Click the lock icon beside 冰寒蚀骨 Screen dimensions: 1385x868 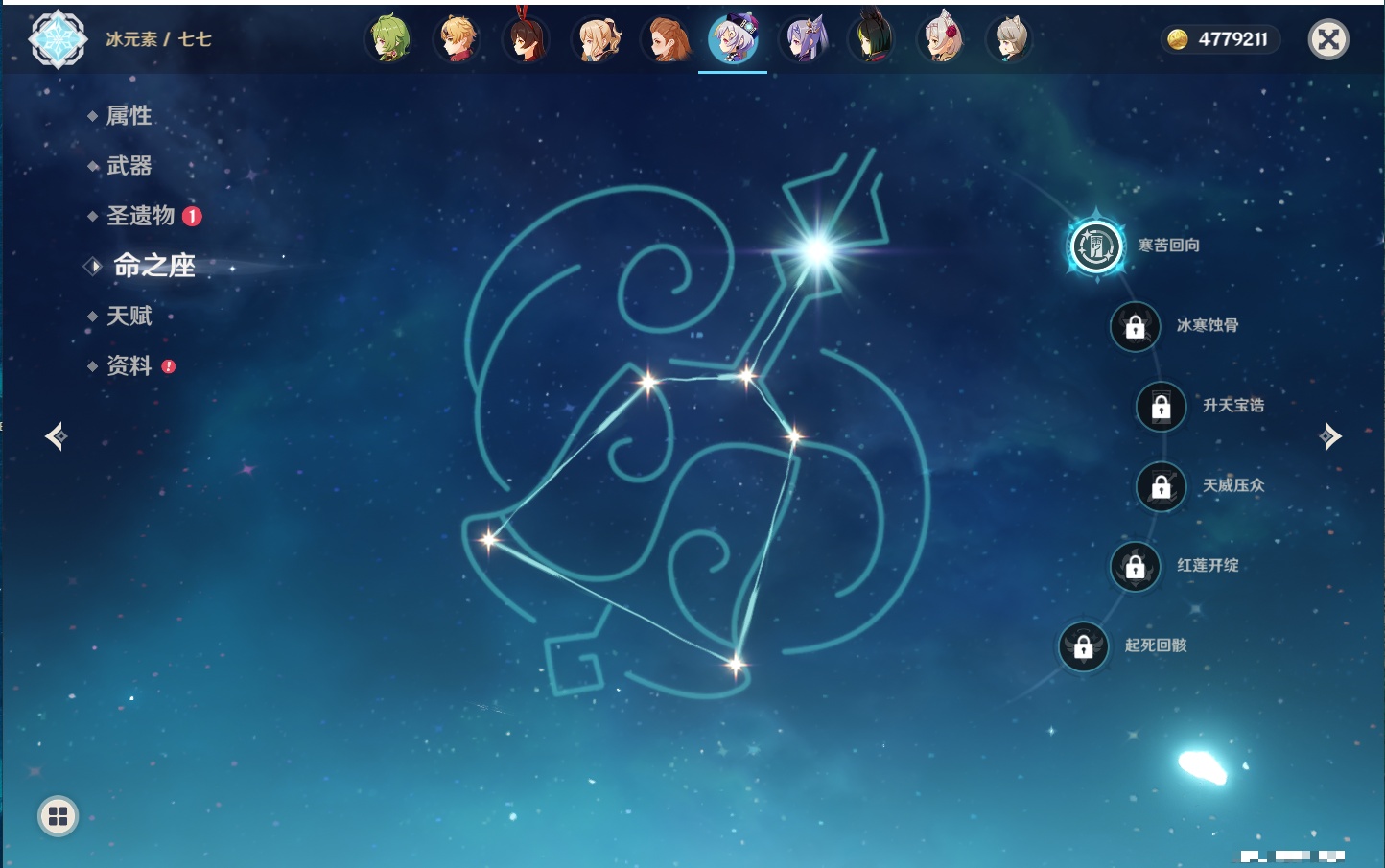(1136, 327)
